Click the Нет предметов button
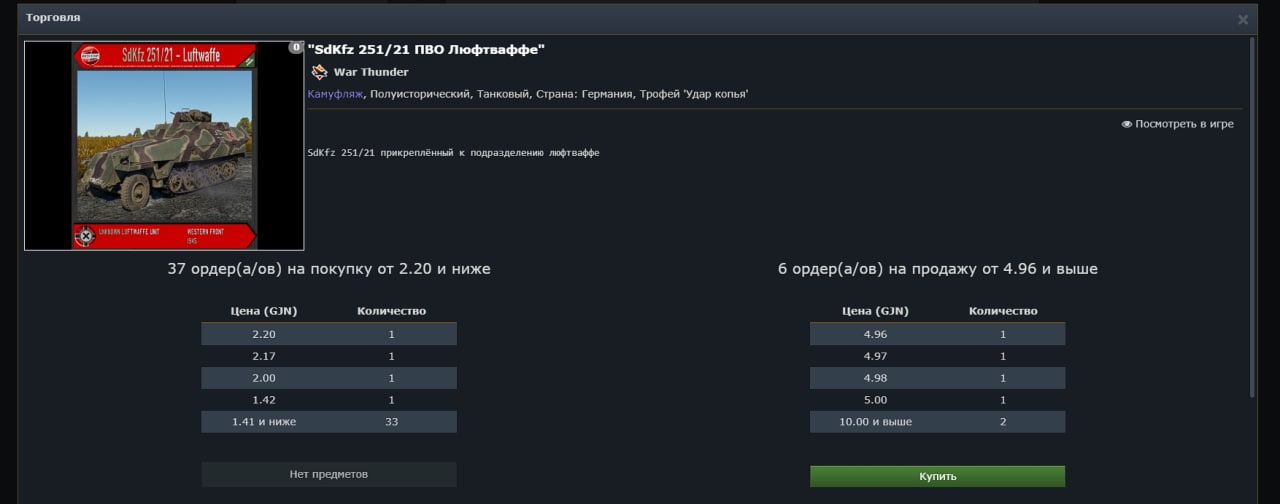The width and height of the screenshot is (1280, 504). coord(329,474)
